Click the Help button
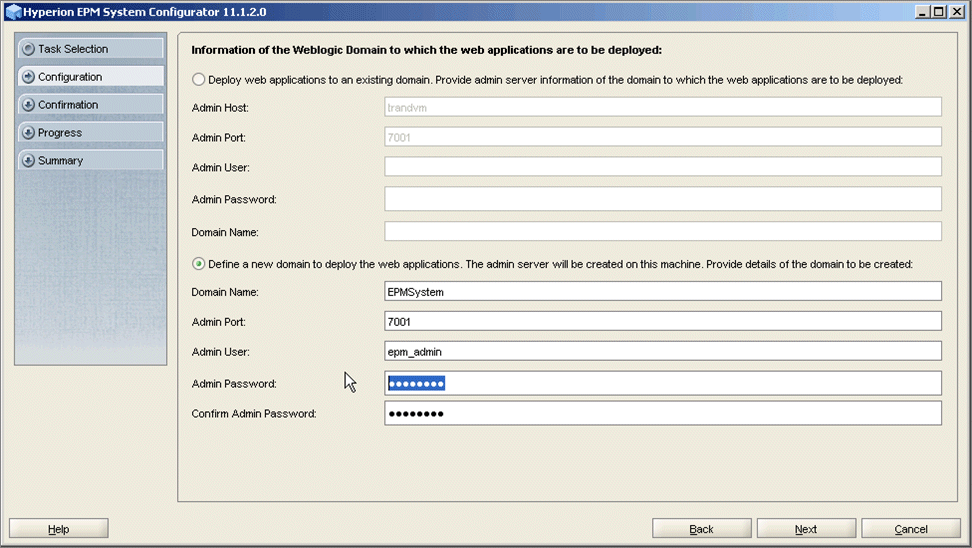 coord(59,529)
